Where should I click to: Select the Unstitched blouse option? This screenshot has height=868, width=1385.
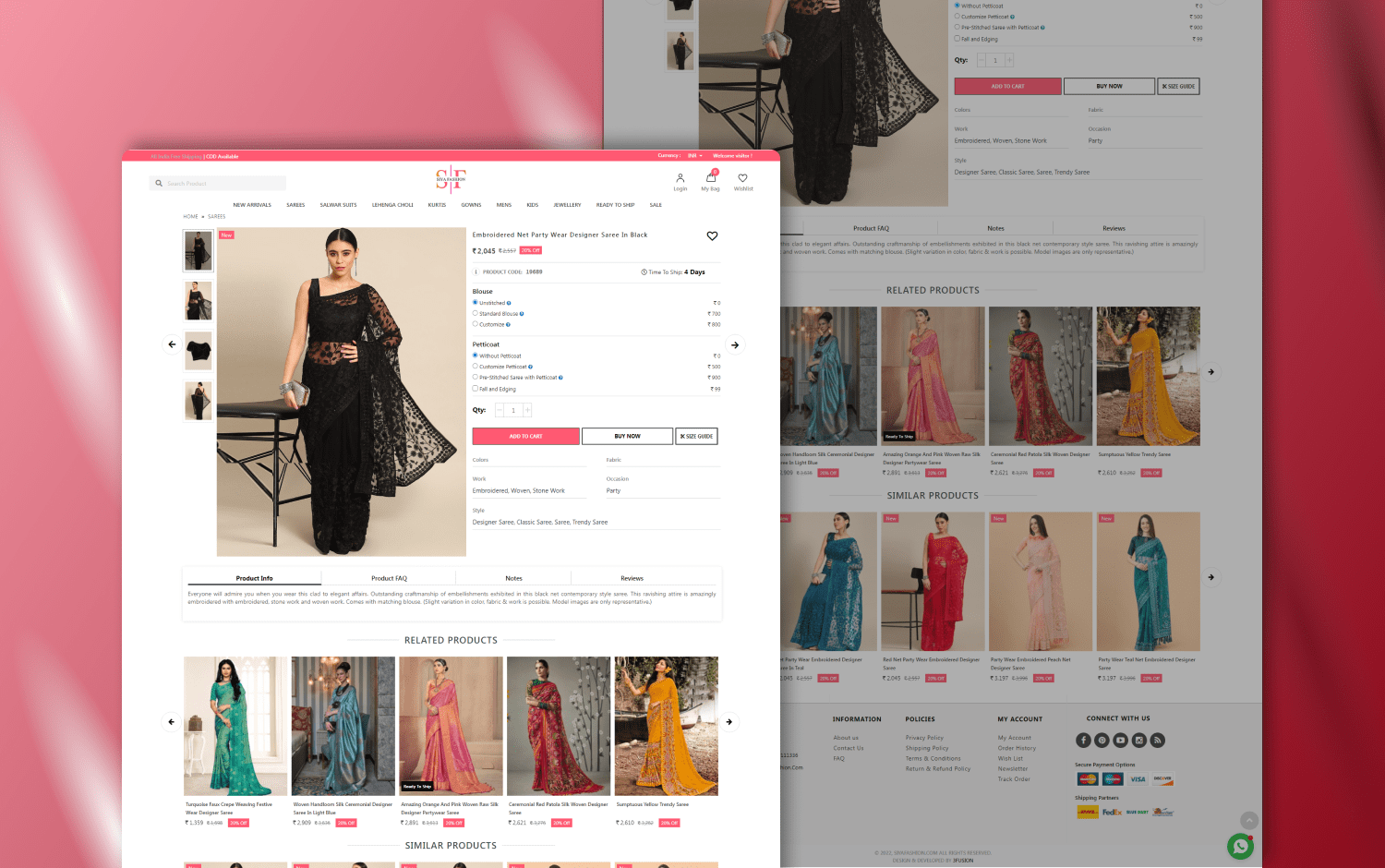476,303
